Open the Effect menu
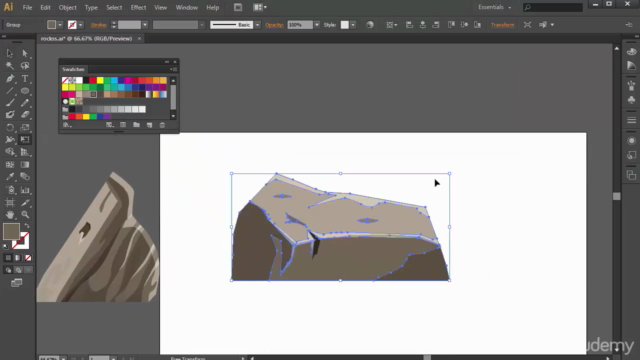Image resolution: width=640 pixels, height=360 pixels. [x=138, y=7]
